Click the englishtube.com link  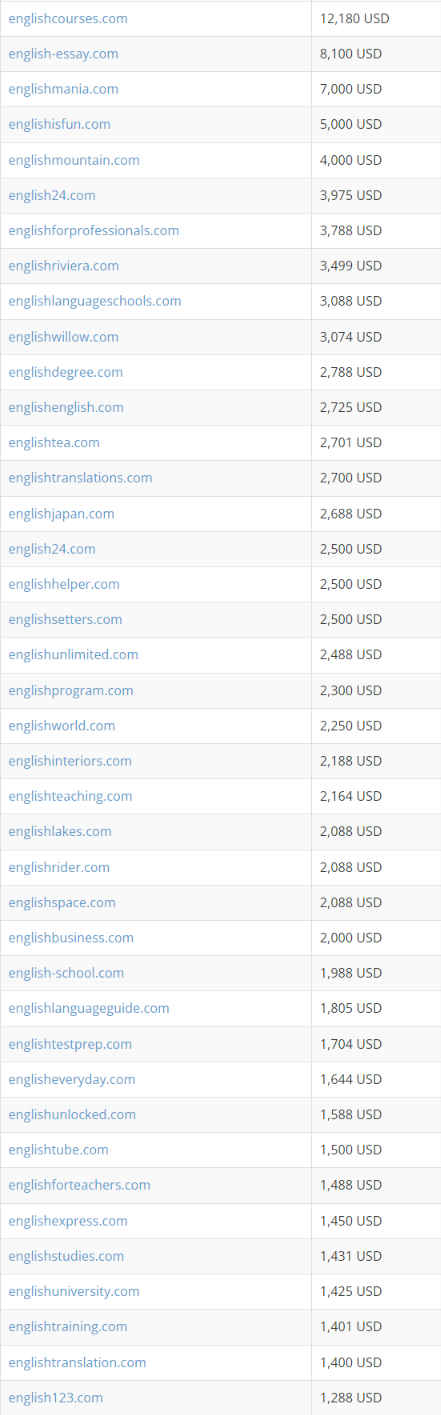(x=58, y=1149)
